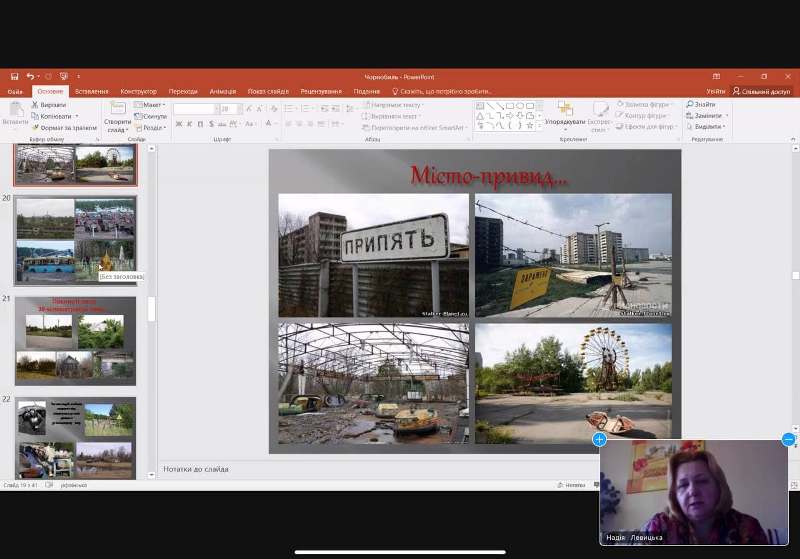Click the Створити слайд icon
Screen dimensions: 800x559
coord(117,110)
